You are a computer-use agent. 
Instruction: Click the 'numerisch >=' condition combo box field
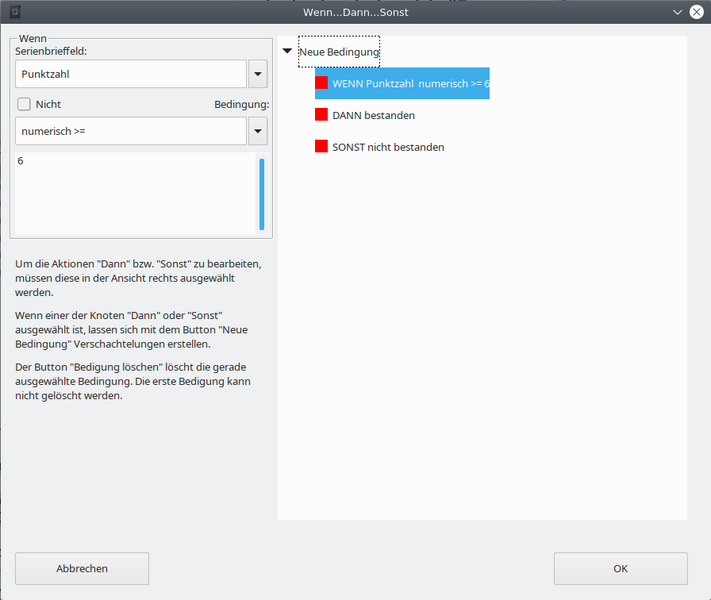130,131
